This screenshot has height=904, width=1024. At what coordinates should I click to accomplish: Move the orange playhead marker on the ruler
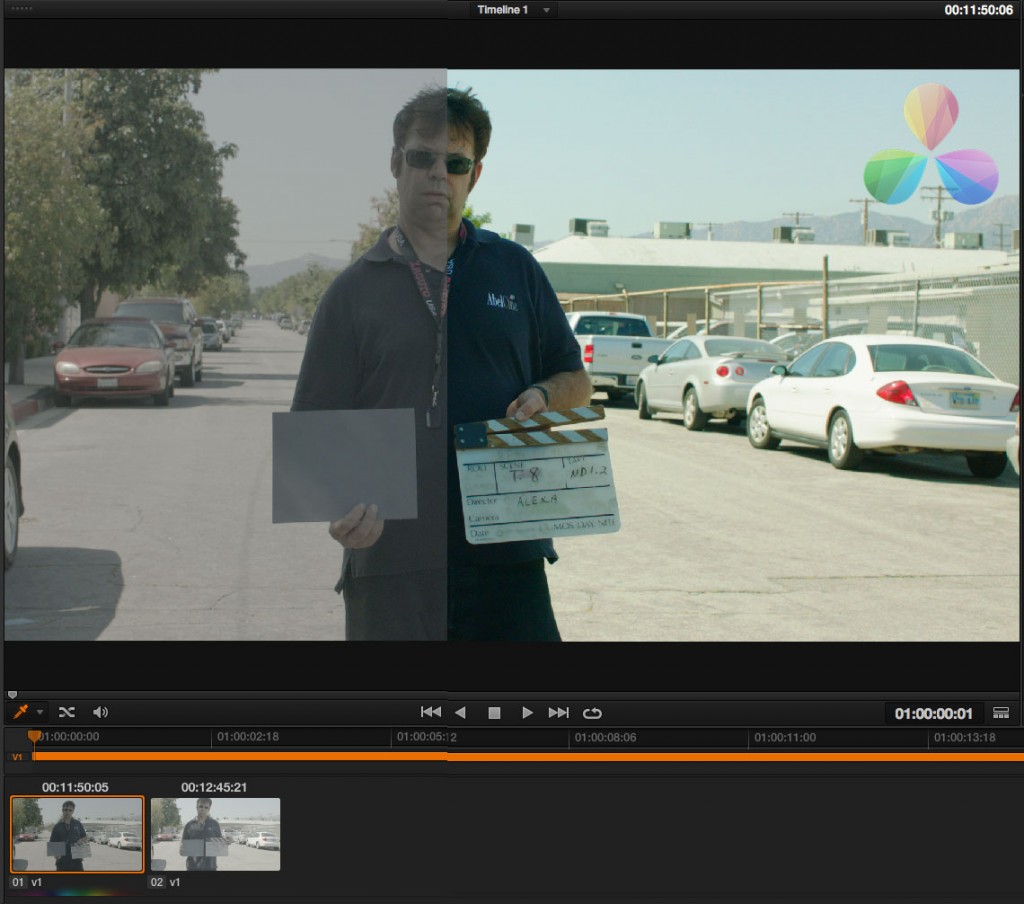click(35, 736)
